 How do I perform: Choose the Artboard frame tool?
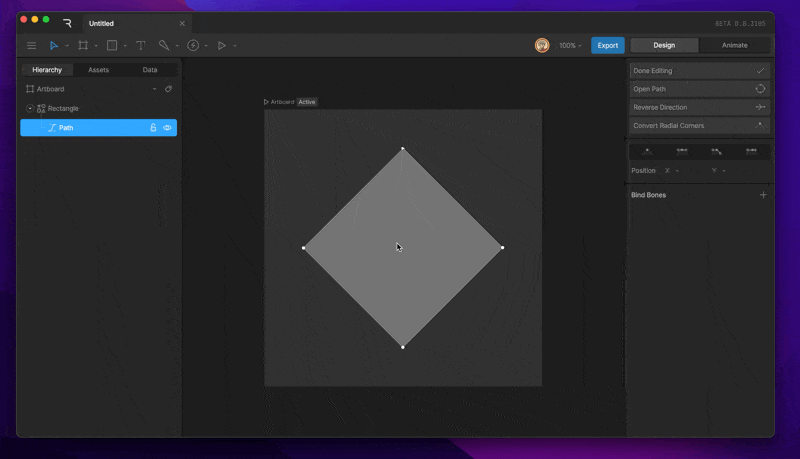[x=83, y=45]
